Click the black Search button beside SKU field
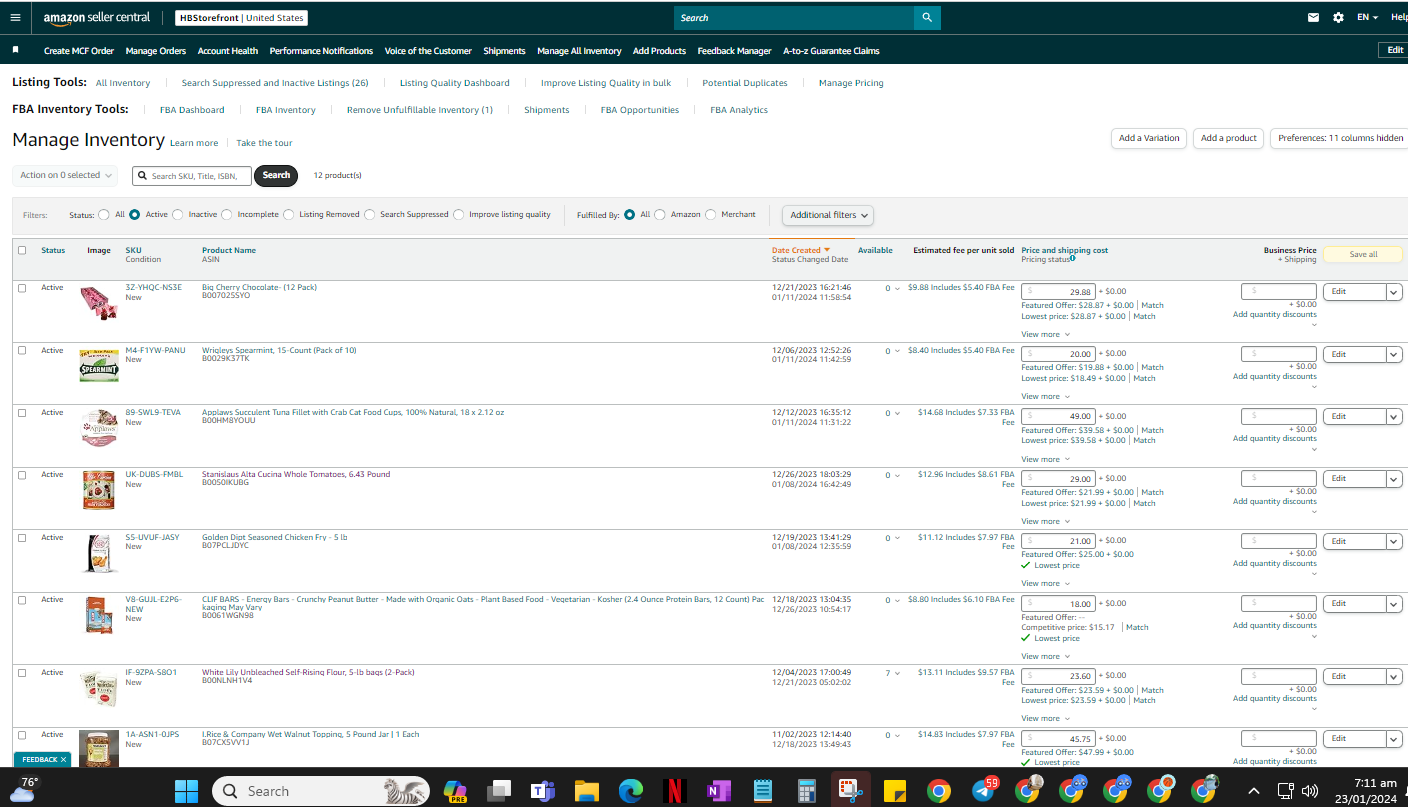 pos(276,176)
